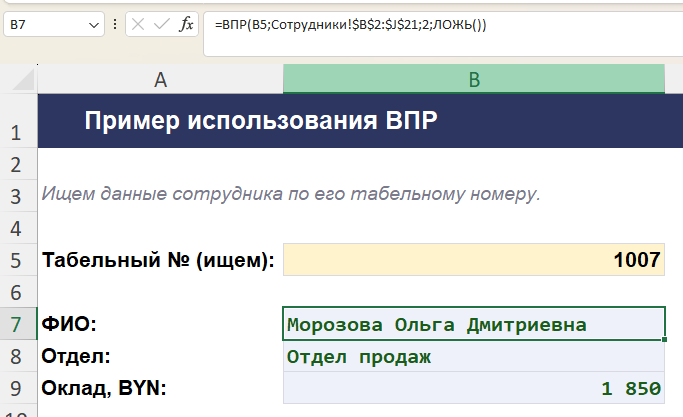Select row 3 header
Image resolution: width=683 pixels, height=417 pixels.
click(x=18, y=196)
